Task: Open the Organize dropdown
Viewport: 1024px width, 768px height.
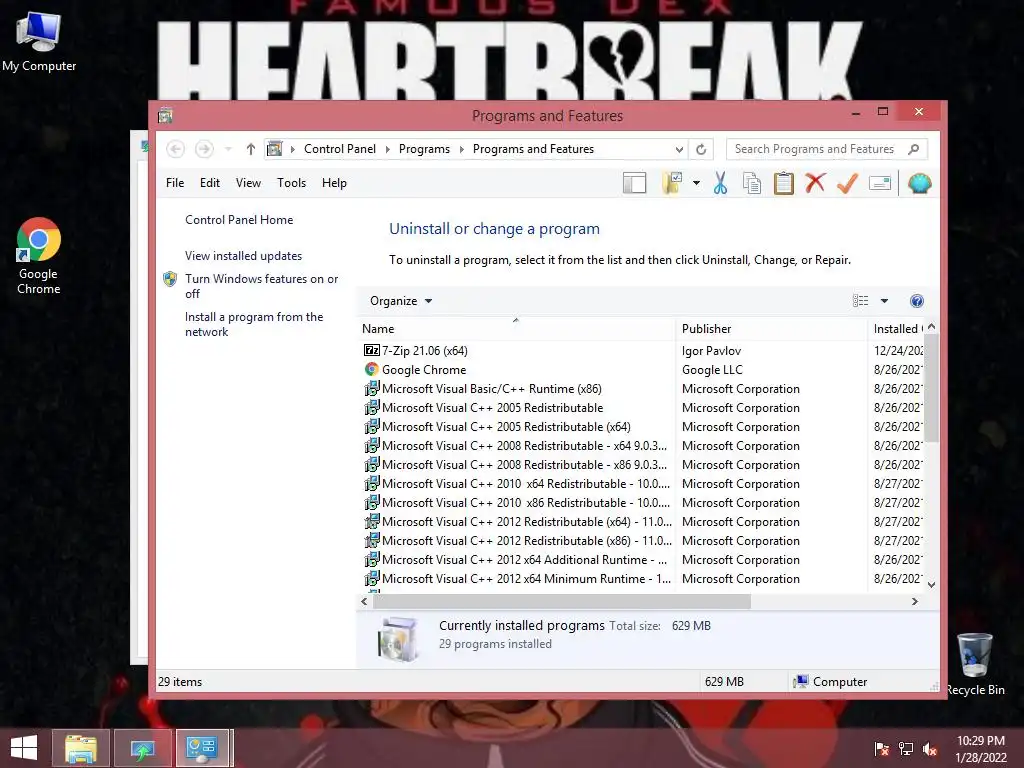Action: 401,301
